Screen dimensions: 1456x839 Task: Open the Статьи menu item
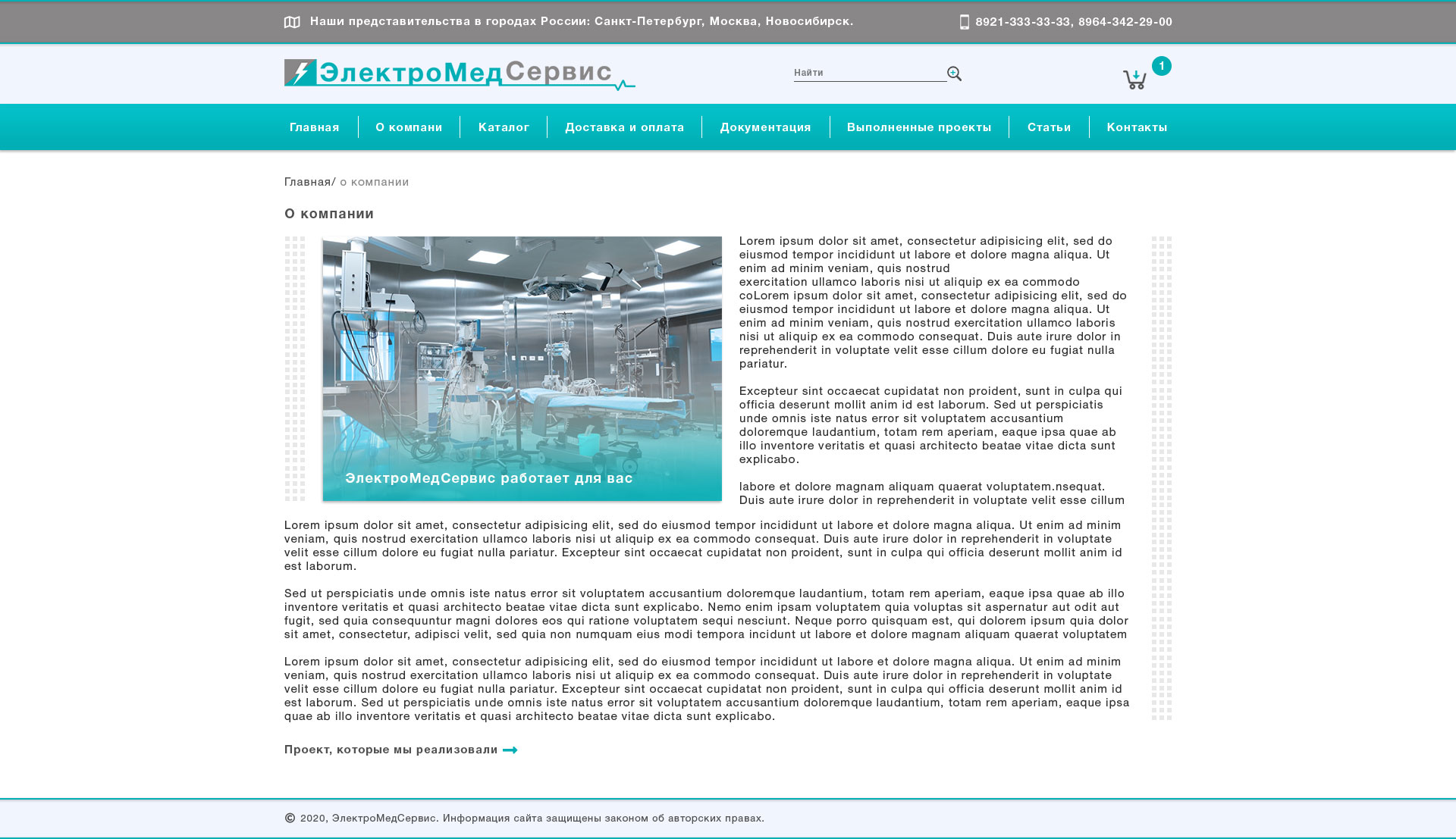coord(1049,127)
